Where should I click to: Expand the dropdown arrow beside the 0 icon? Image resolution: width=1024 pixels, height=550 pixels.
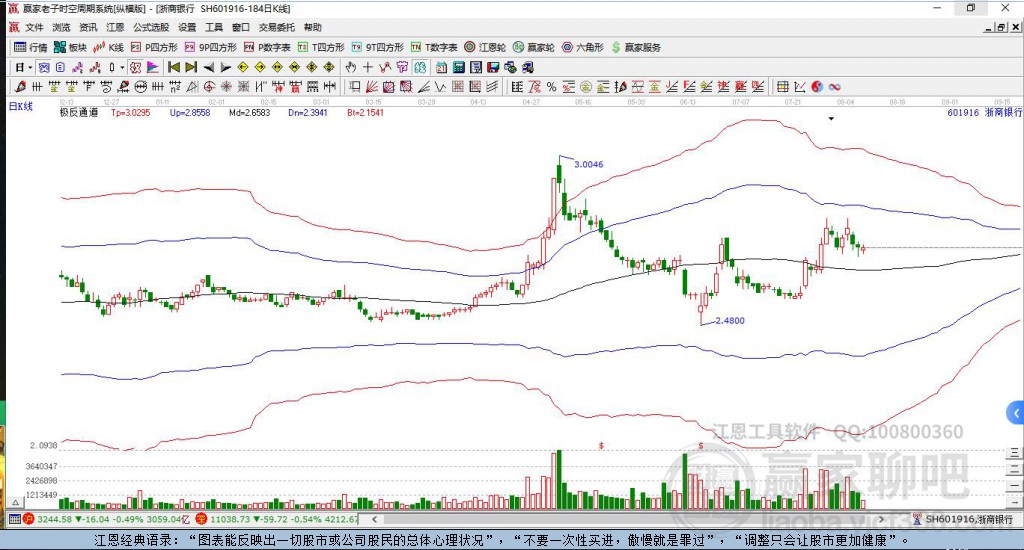coord(121,67)
